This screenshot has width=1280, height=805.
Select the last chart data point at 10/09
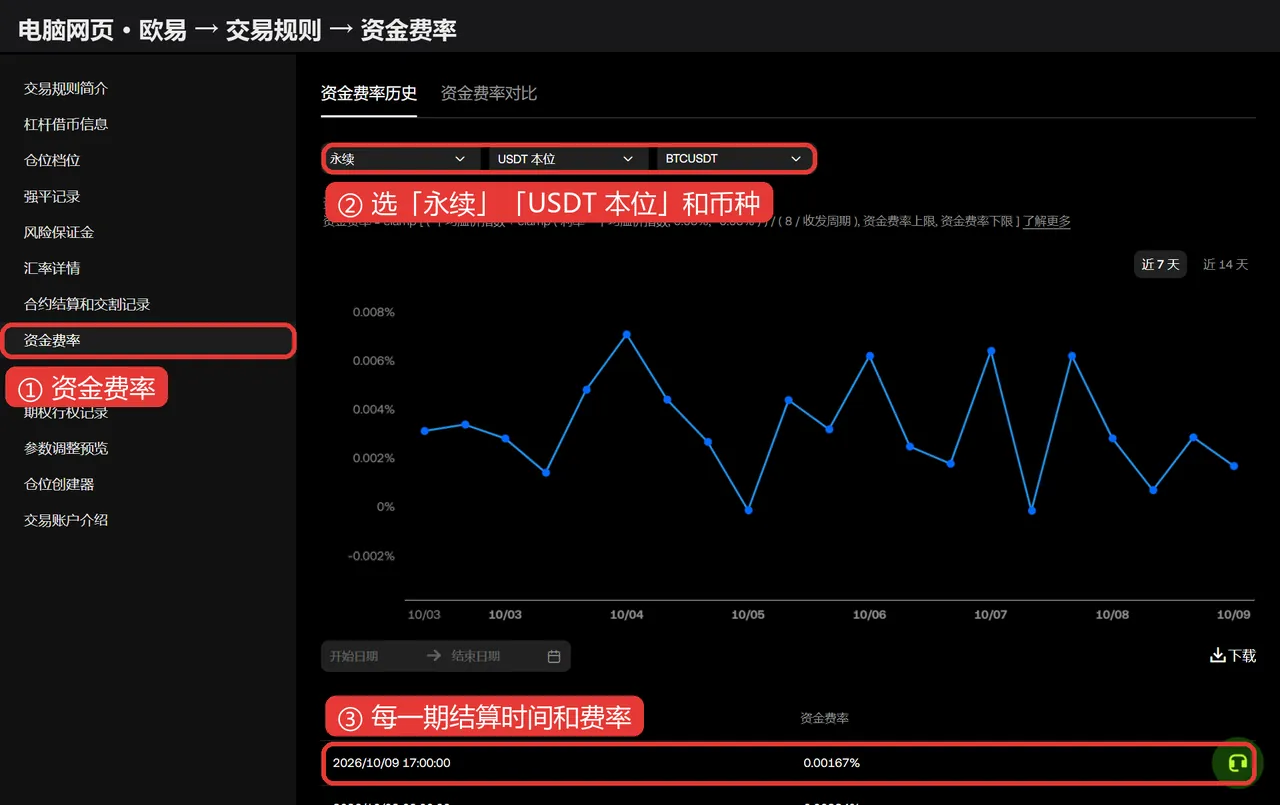pyautogui.click(x=1234, y=466)
